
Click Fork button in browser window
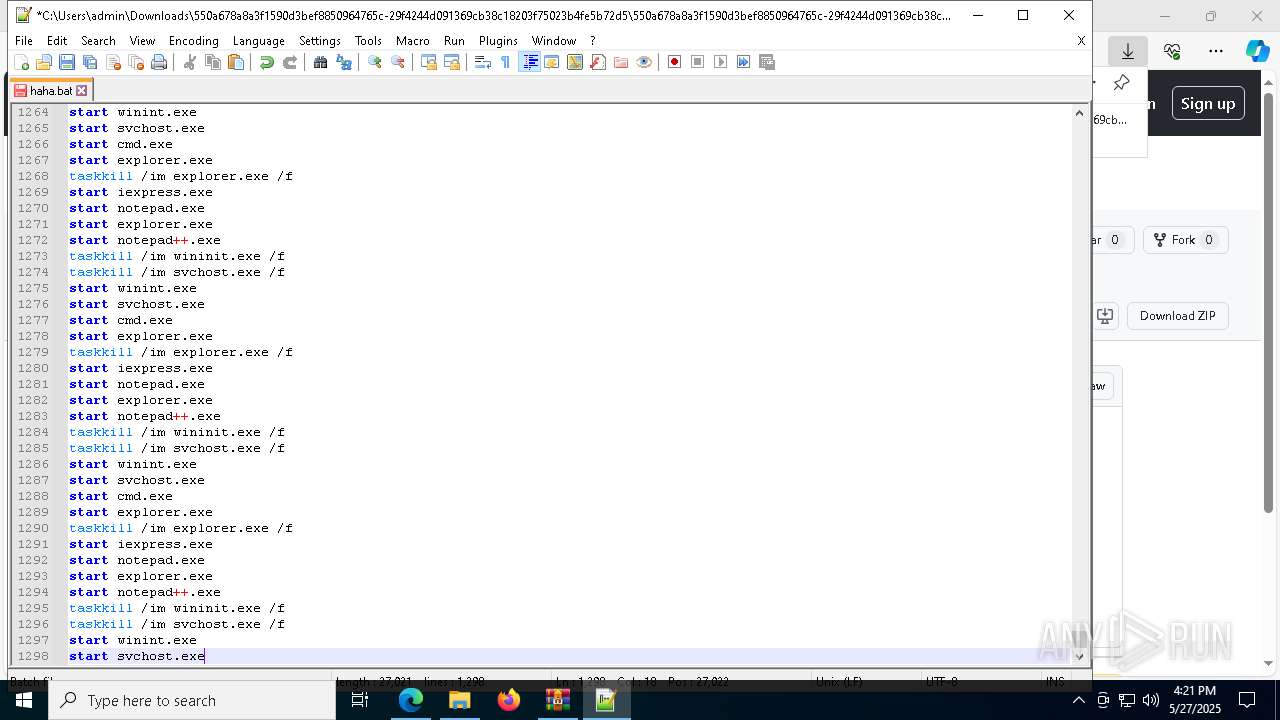pos(1185,240)
